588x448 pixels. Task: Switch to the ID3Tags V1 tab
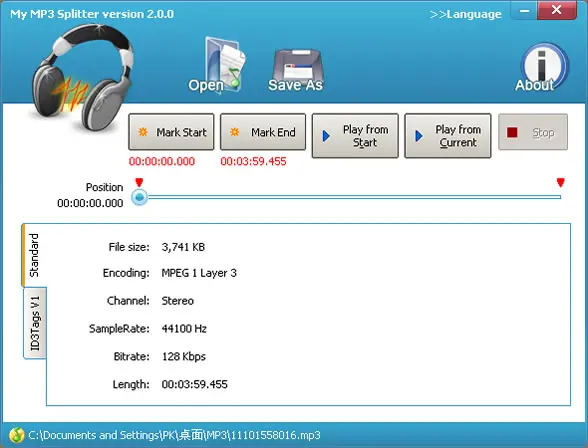click(x=35, y=323)
